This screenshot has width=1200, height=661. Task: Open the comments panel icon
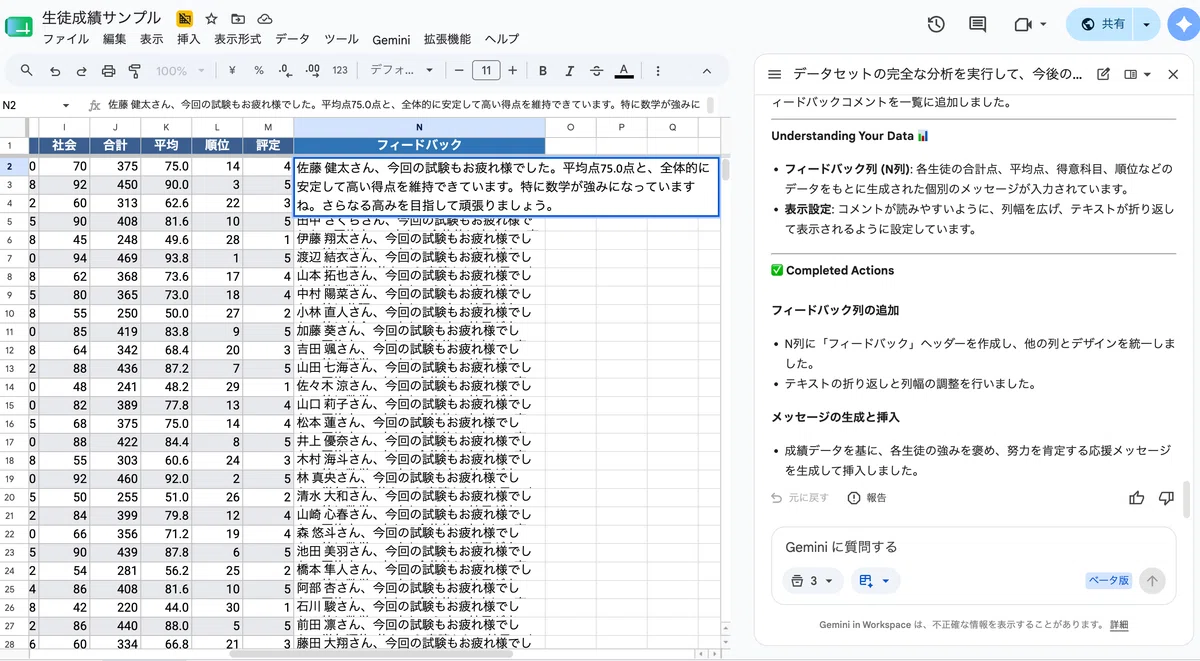(x=978, y=24)
